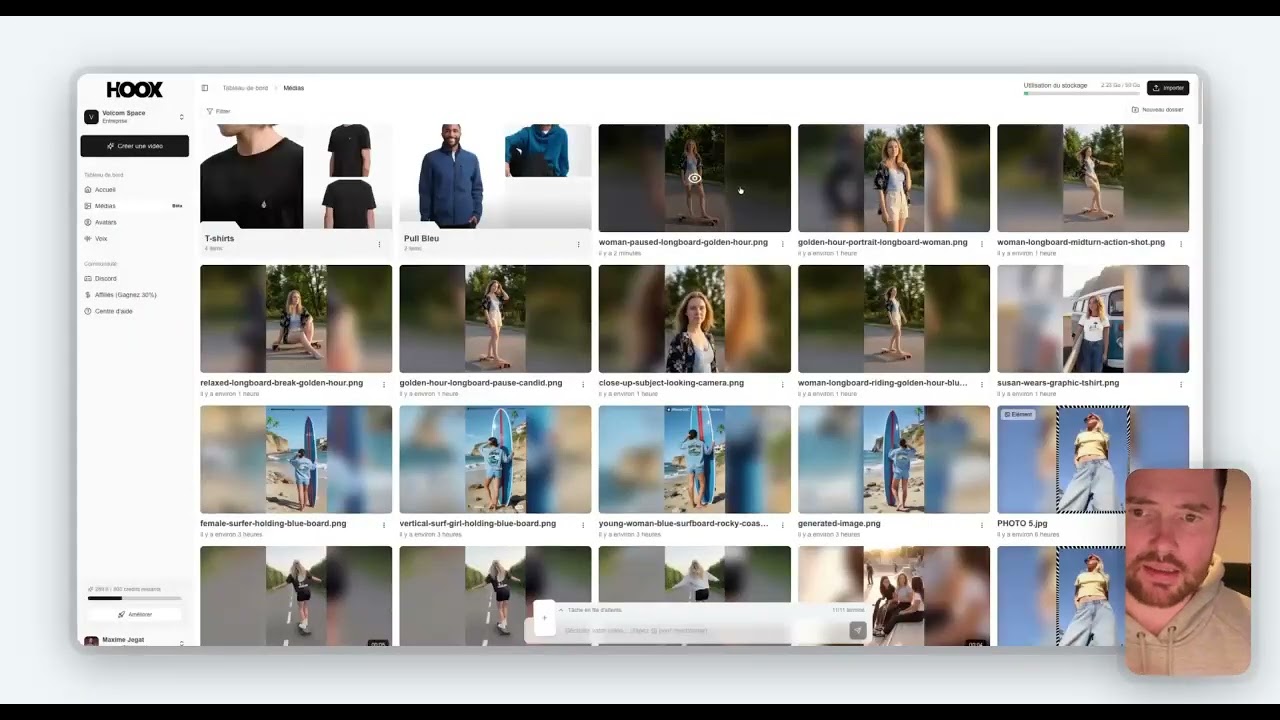Click the Importer upload button

pos(1168,88)
